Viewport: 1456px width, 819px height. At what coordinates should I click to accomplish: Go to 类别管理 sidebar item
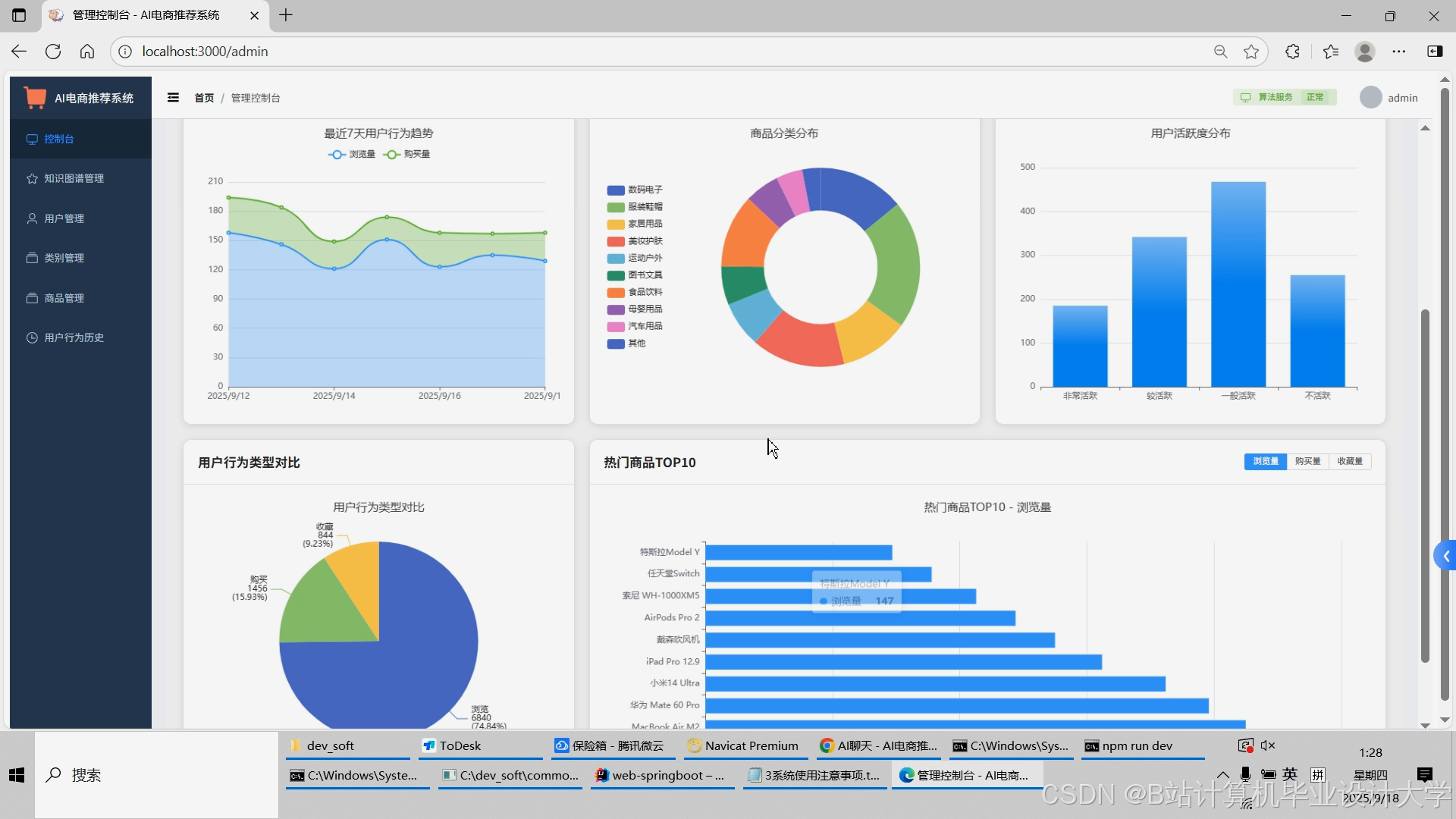(64, 258)
